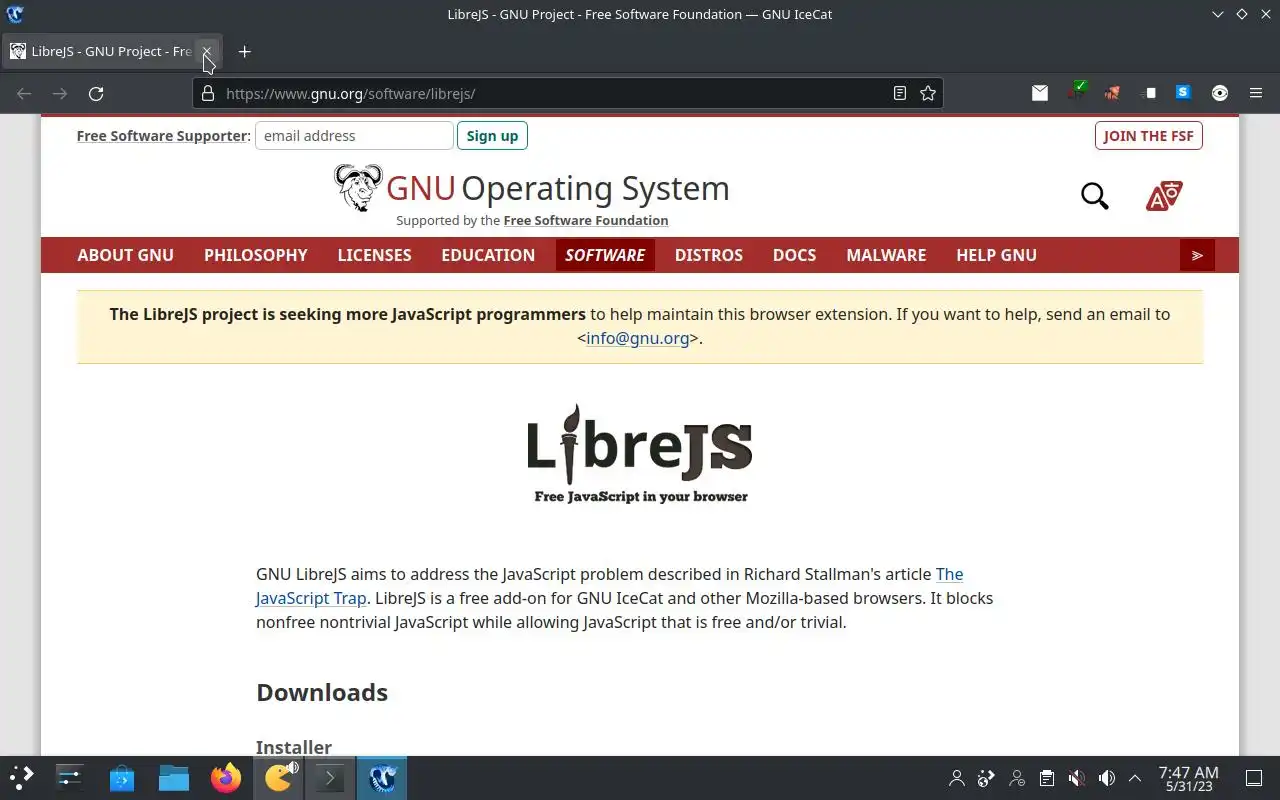The width and height of the screenshot is (1280, 800).
Task: Click the person with minus tray icon
Action: click(1017, 778)
